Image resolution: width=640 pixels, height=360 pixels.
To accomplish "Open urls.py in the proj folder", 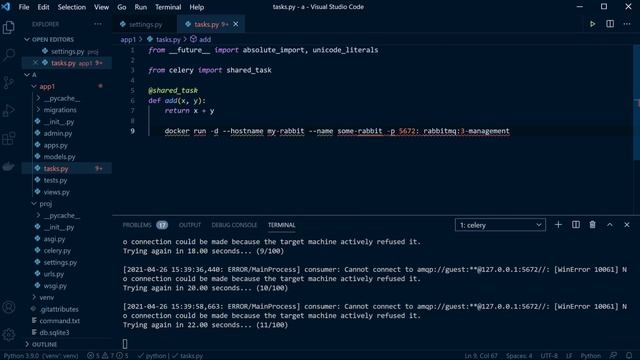I will tap(53, 274).
